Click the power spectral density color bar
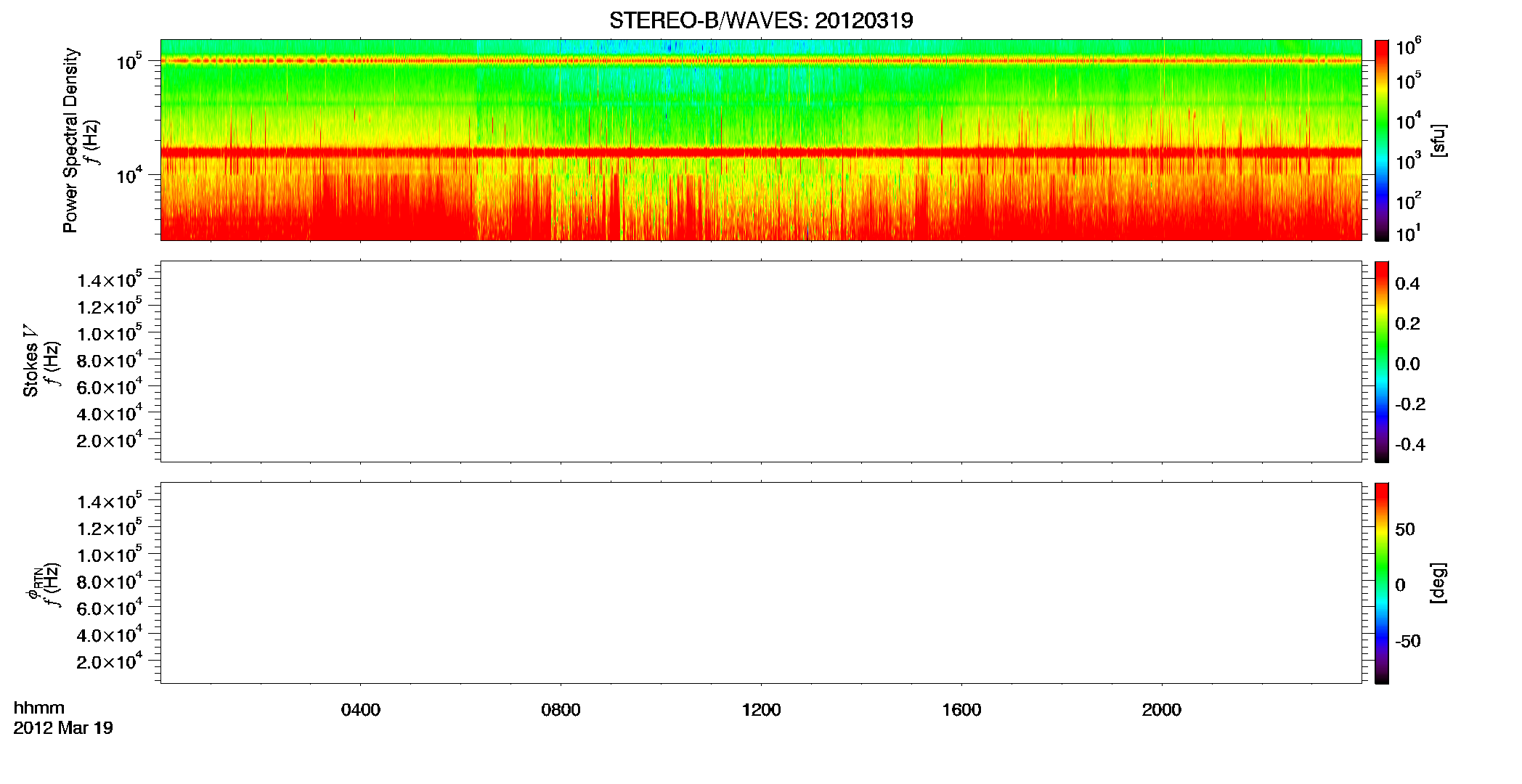1522x784 pixels. point(1382,140)
